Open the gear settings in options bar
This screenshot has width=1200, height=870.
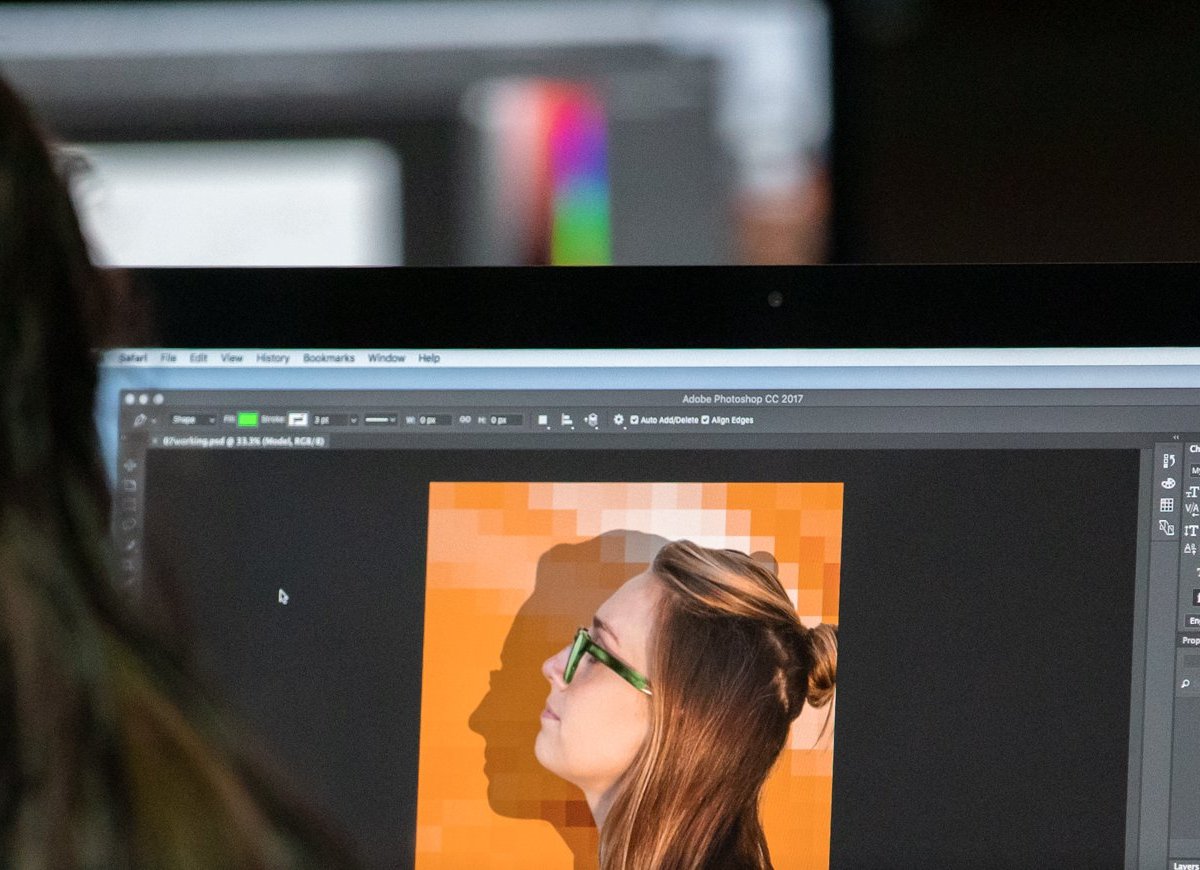point(619,420)
